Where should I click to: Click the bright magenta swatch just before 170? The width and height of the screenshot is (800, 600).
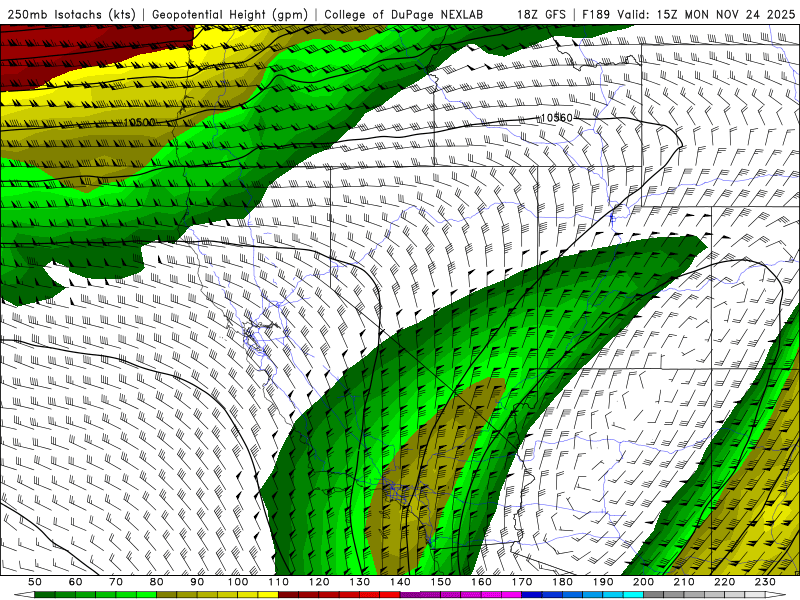tap(511, 595)
